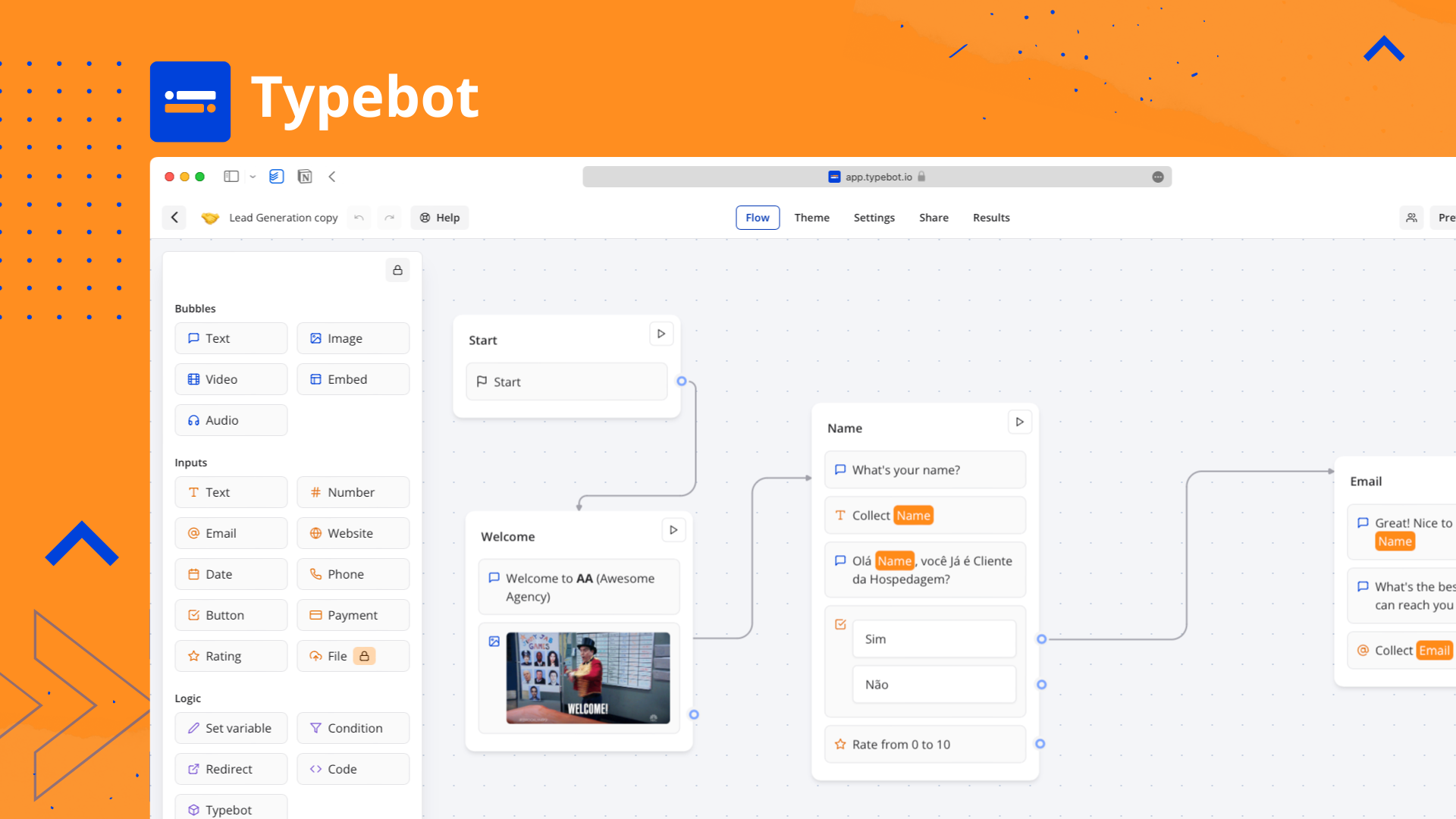Viewport: 1456px width, 819px height.
Task: Click the browser back navigation arrow
Action: [332, 176]
